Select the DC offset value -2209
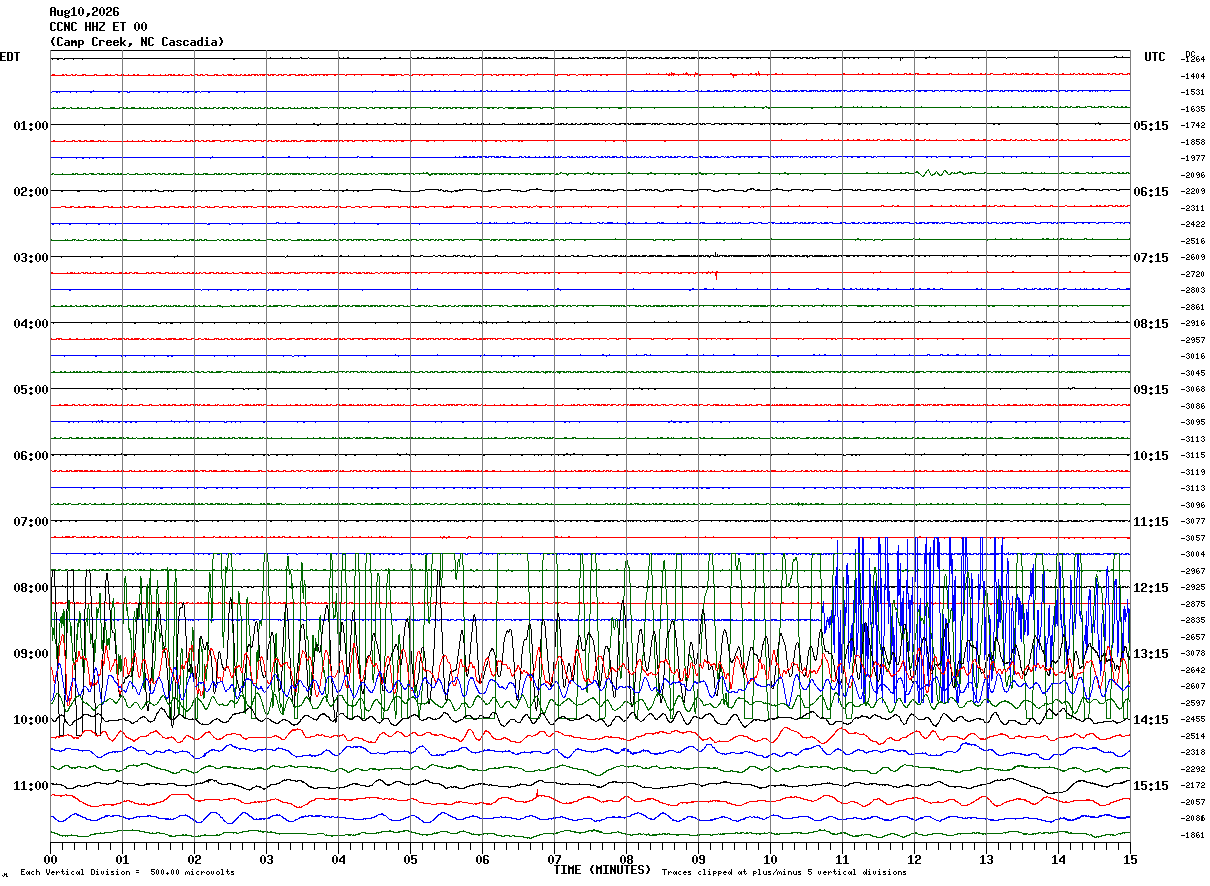Viewport: 1210px width, 886px height. (1192, 191)
